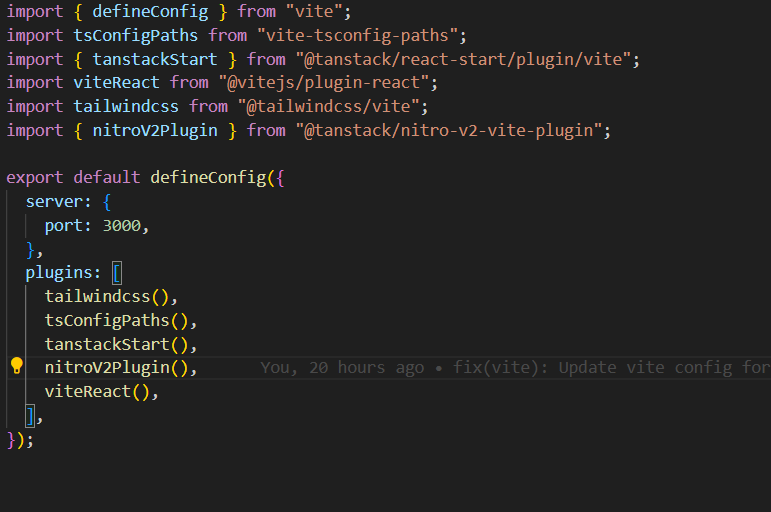Click the defineConfig( function call
The height and width of the screenshot is (512, 771).
click(x=212, y=178)
